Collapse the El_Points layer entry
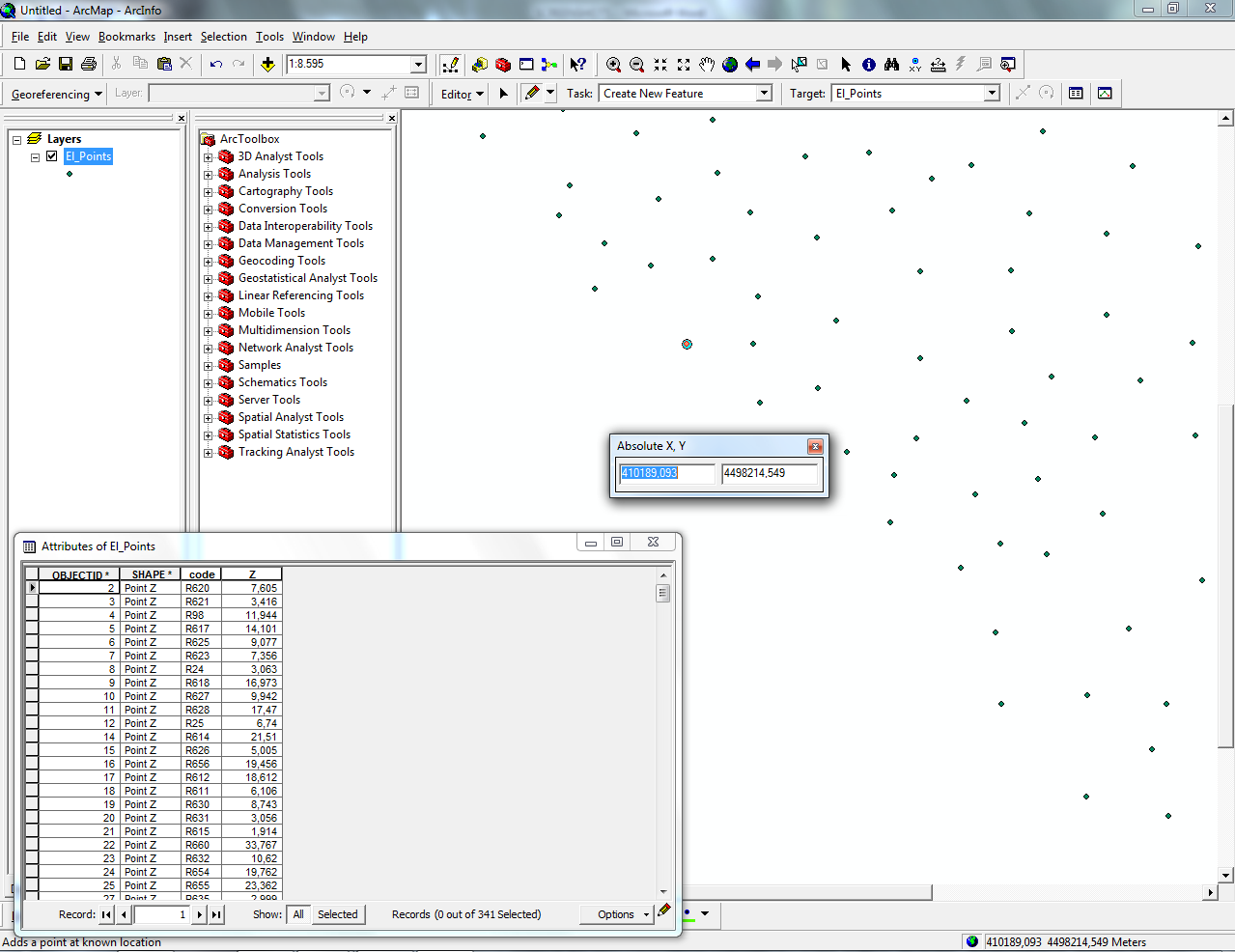The image size is (1235, 952). pos(35,156)
